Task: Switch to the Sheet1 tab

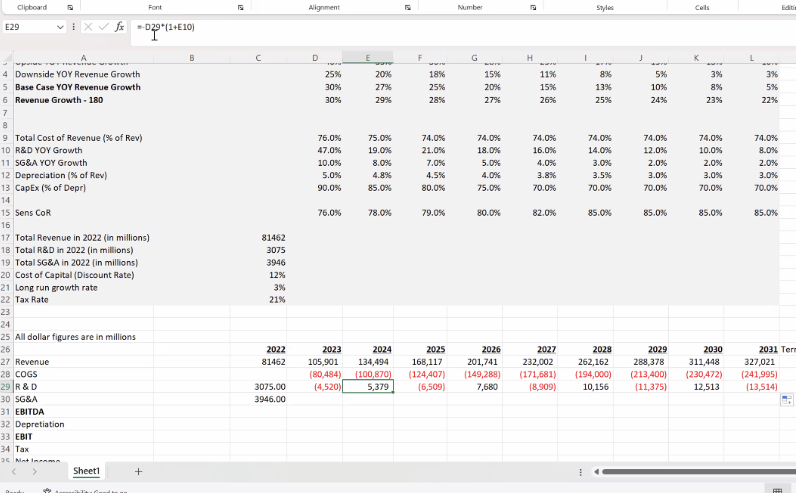Action: pyautogui.click(x=86, y=471)
